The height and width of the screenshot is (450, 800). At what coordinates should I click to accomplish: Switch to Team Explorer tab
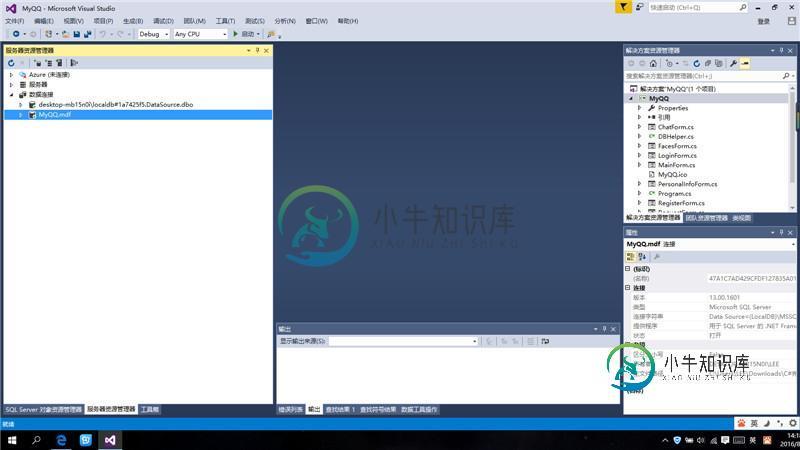[707, 218]
